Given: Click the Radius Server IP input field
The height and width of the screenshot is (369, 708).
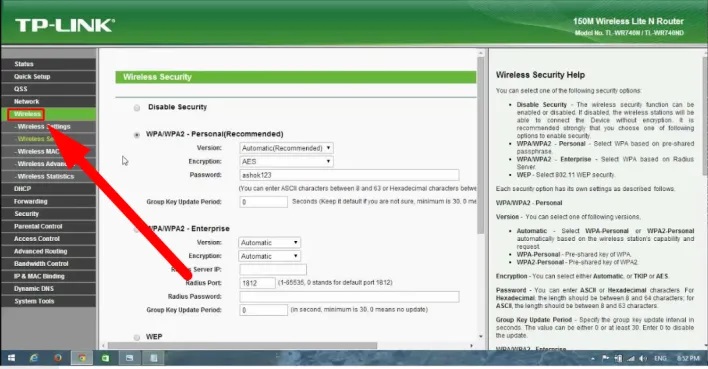Looking at the screenshot, I should (273, 270).
